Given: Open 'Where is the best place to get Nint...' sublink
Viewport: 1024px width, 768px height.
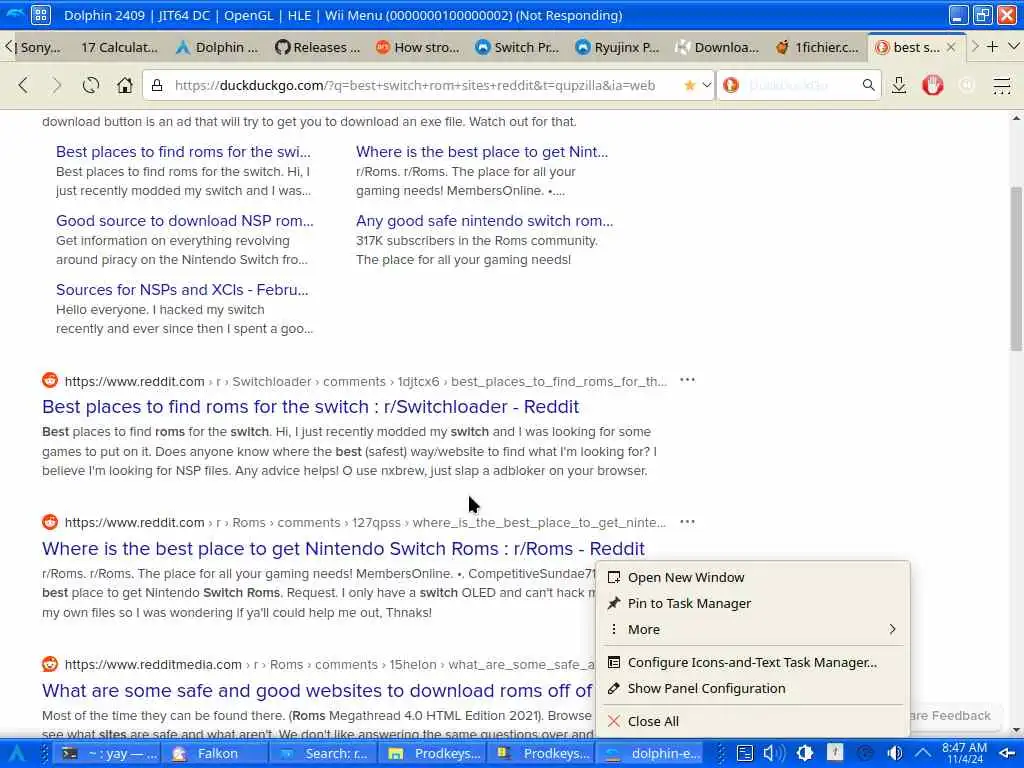Looking at the screenshot, I should [482, 152].
